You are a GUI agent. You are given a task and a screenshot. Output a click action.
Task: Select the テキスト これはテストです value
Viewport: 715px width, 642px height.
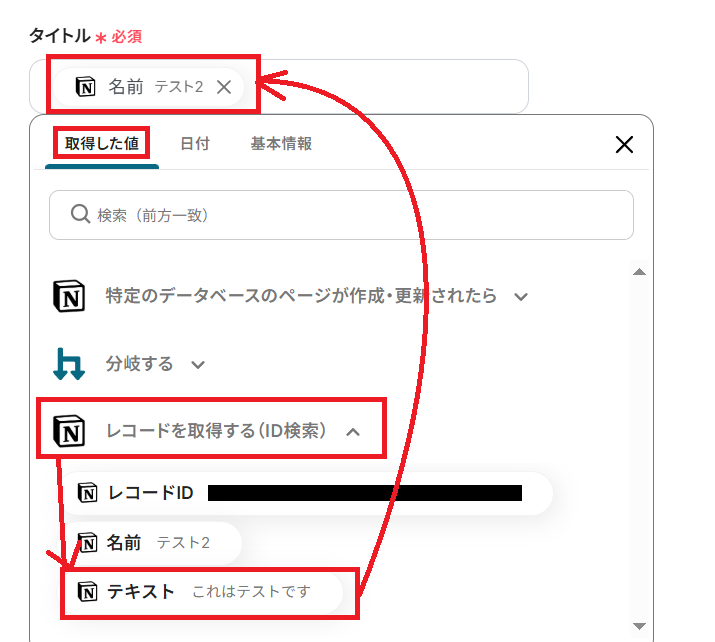pos(203,592)
